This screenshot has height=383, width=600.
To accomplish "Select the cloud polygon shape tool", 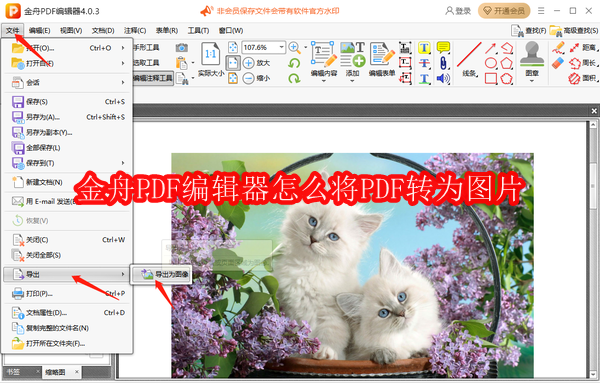I will click(507, 78).
